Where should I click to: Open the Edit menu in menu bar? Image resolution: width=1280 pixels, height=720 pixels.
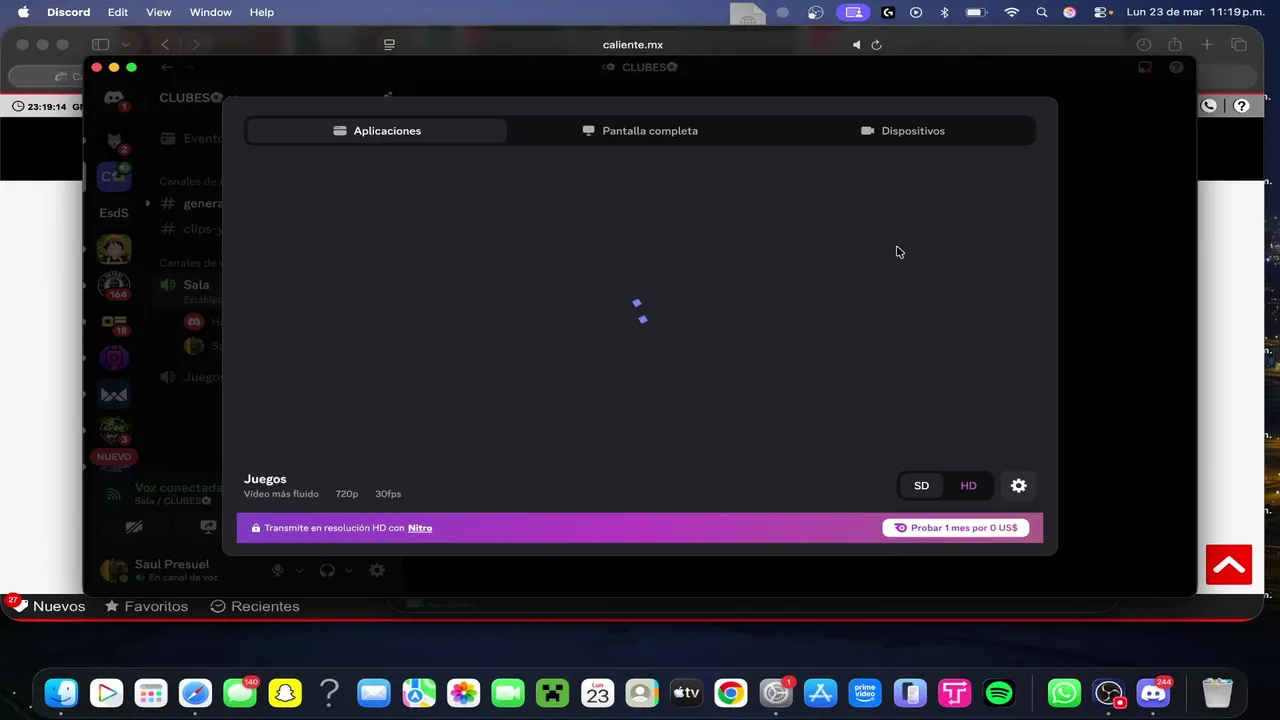[x=118, y=12]
